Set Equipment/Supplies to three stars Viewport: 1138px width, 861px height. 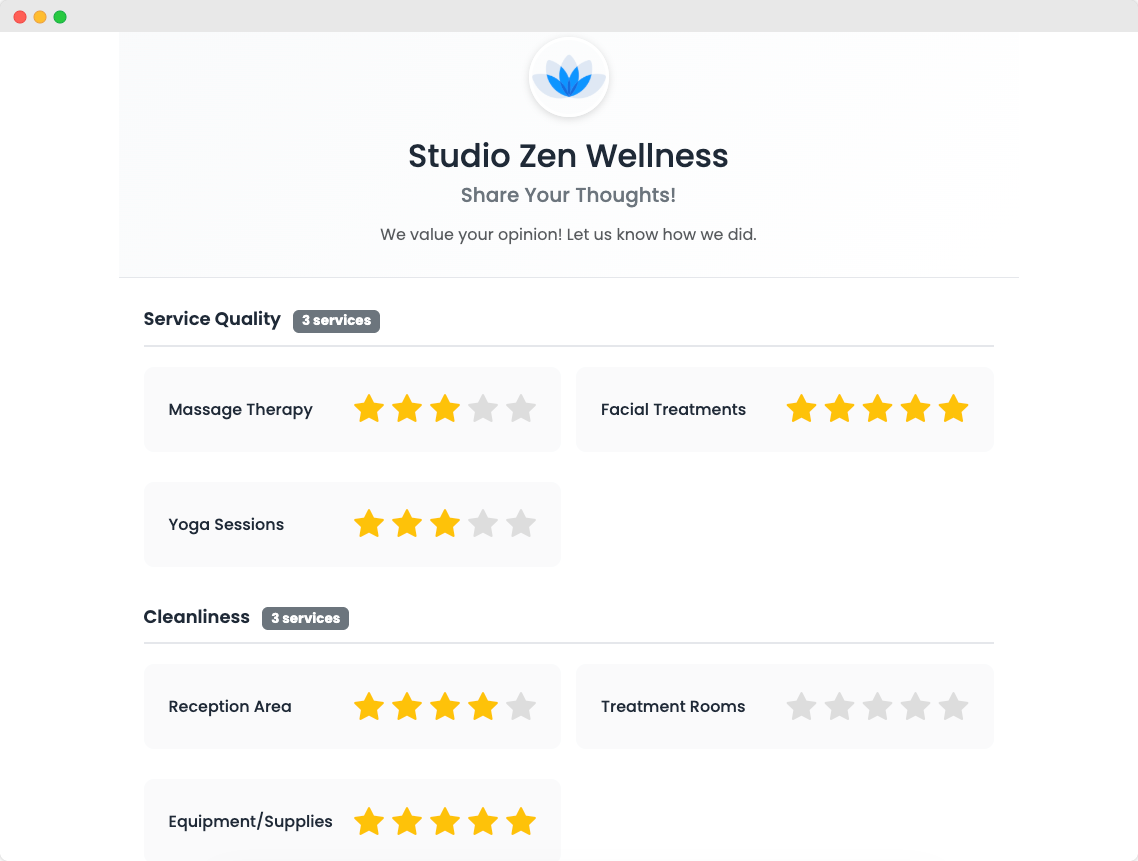click(x=445, y=822)
